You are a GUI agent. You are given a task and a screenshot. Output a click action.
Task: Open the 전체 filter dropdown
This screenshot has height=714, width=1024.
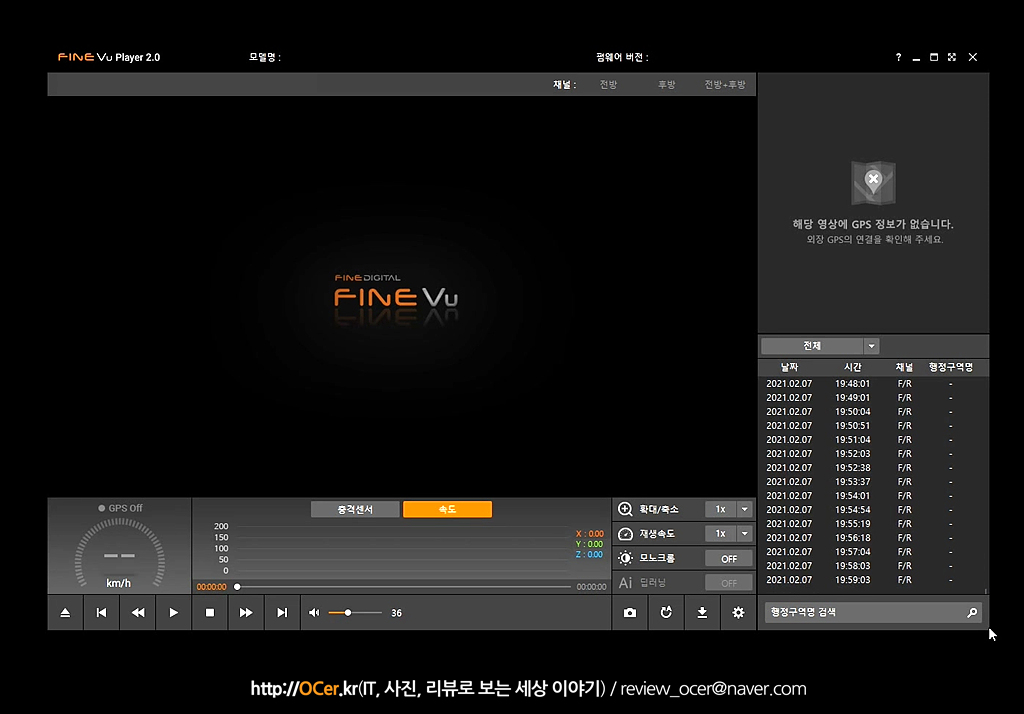coord(820,346)
